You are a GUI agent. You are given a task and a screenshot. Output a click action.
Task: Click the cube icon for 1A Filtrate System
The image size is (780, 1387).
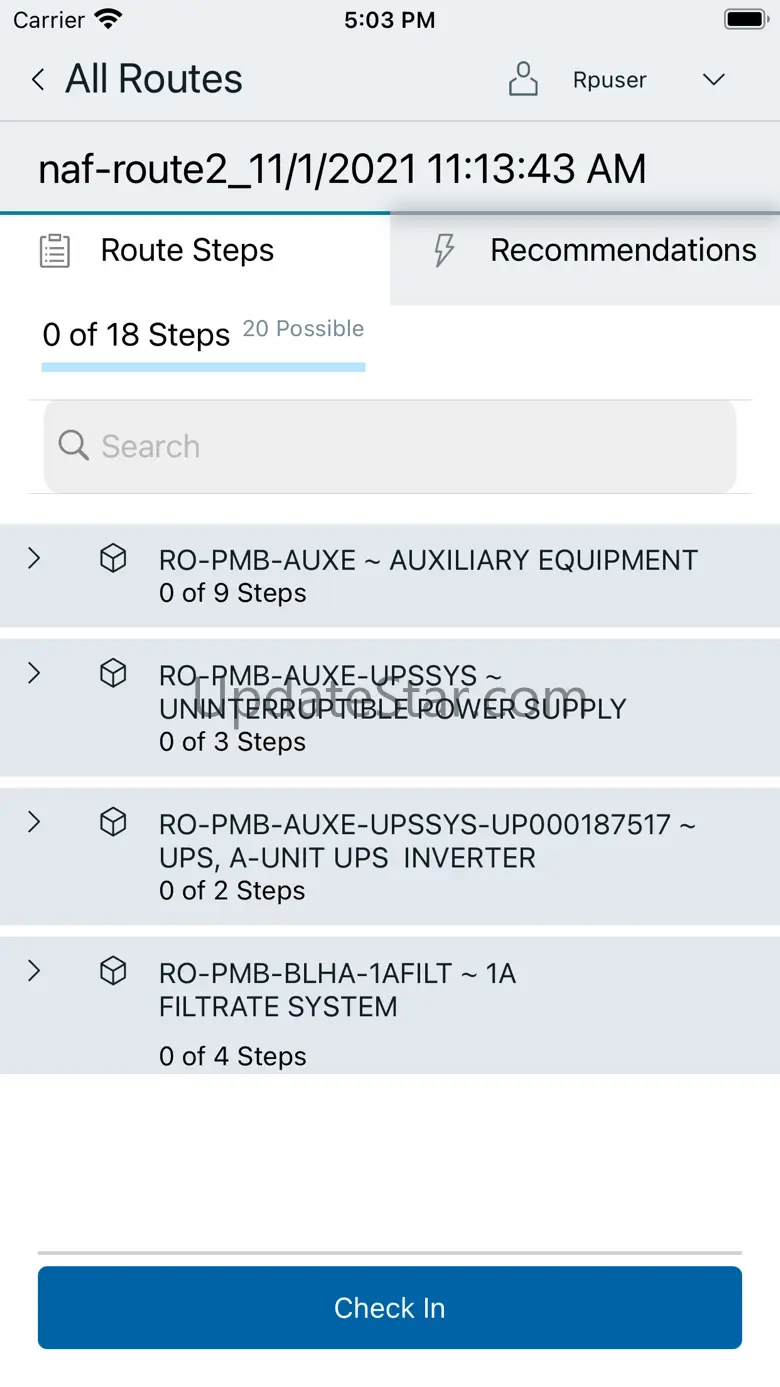[x=114, y=971]
